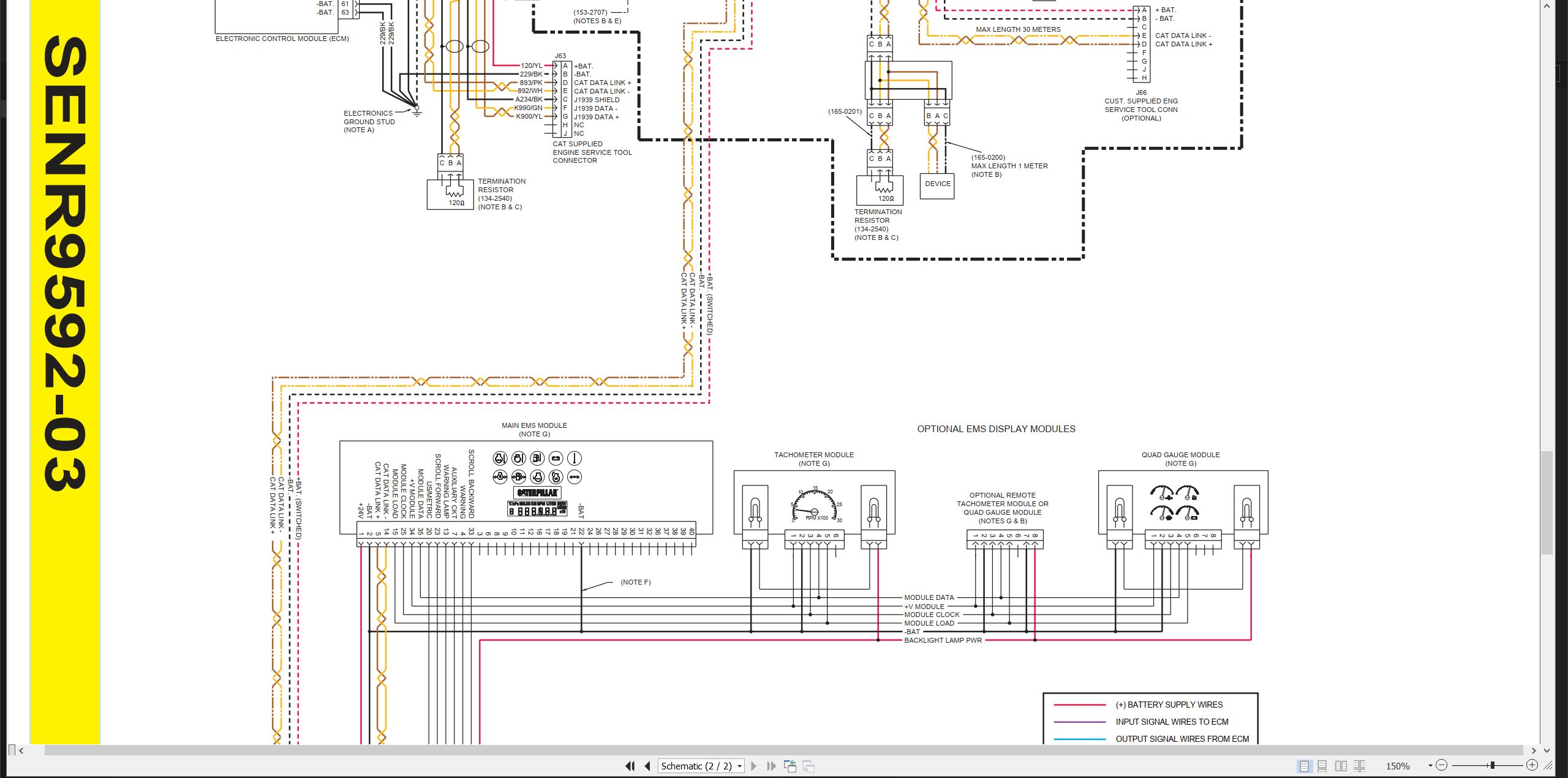Click CAT SUPPLIED ENGINE SERVICE TOOL CONNECTOR text
The width and height of the screenshot is (1568, 778).
click(592, 152)
